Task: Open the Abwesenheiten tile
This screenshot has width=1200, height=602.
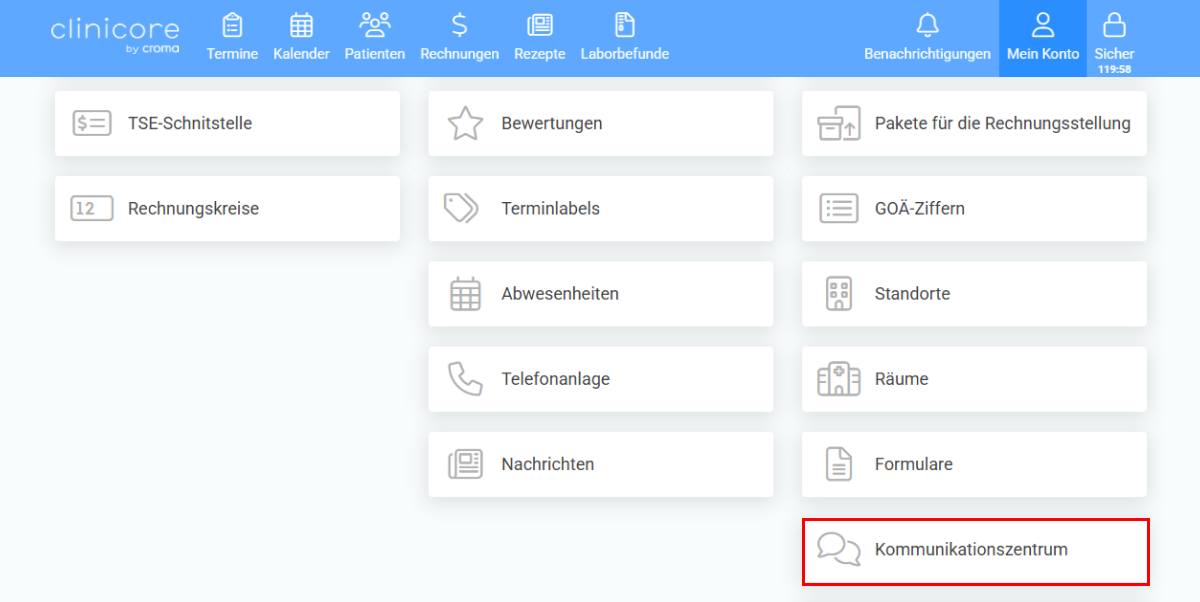Action: (x=601, y=294)
